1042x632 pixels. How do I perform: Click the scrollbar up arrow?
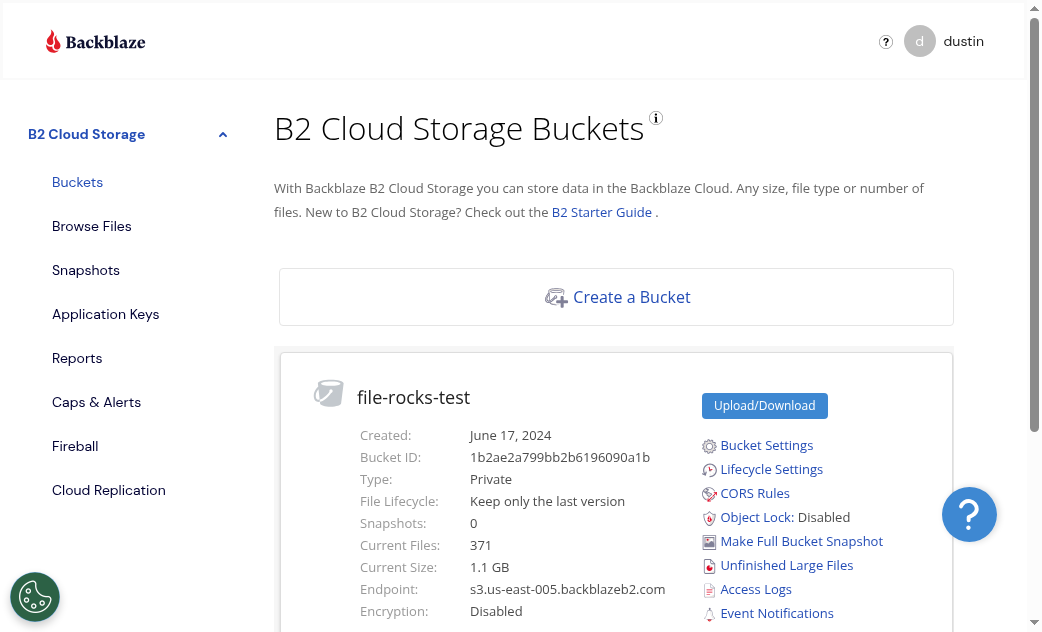[1034, 9]
